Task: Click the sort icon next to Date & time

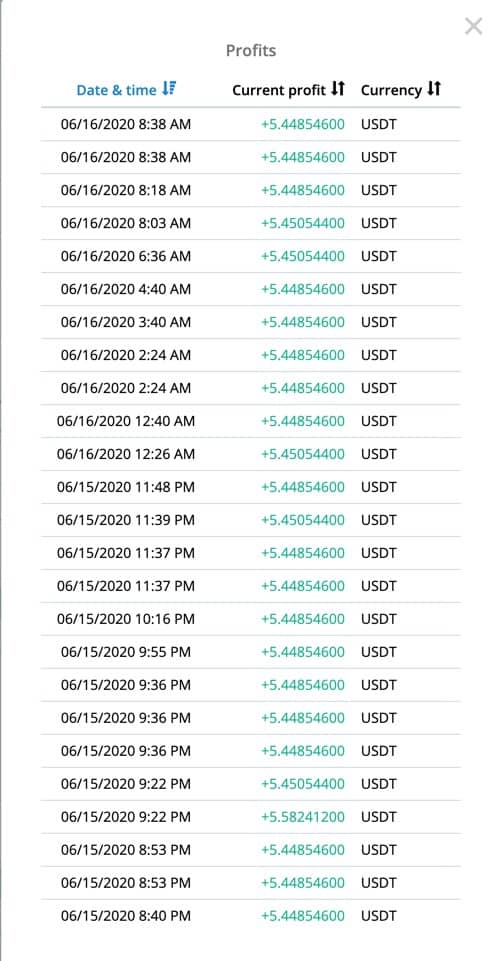Action: 169,89
